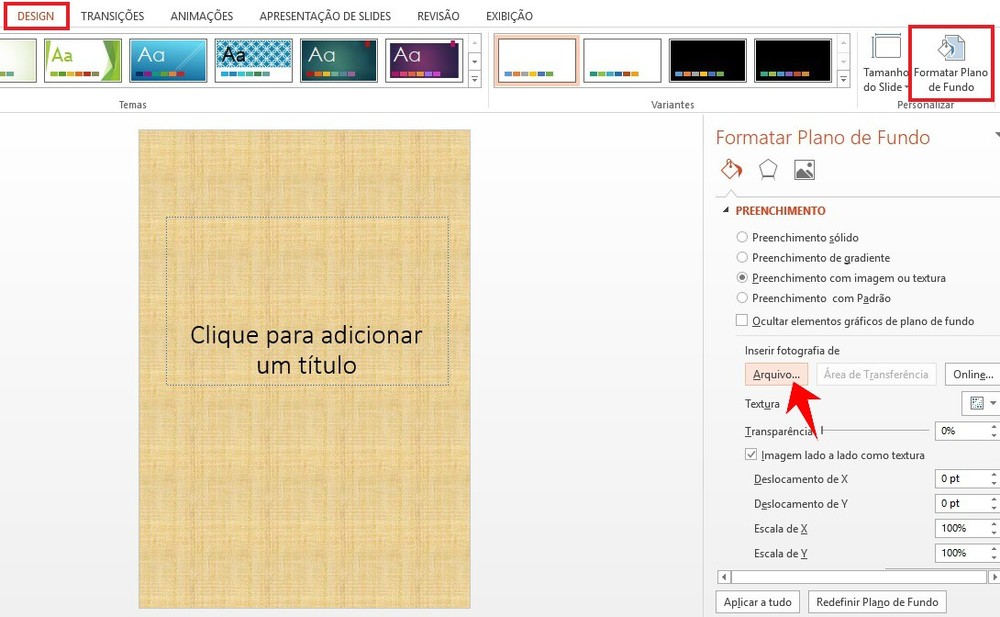
Task: Open the Picture options icon in the pane
Action: click(803, 170)
